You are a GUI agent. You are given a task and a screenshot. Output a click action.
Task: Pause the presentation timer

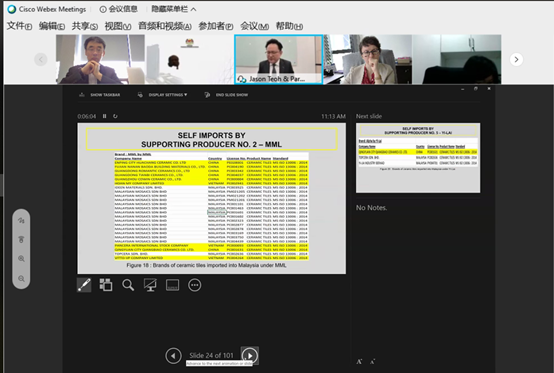(105, 116)
